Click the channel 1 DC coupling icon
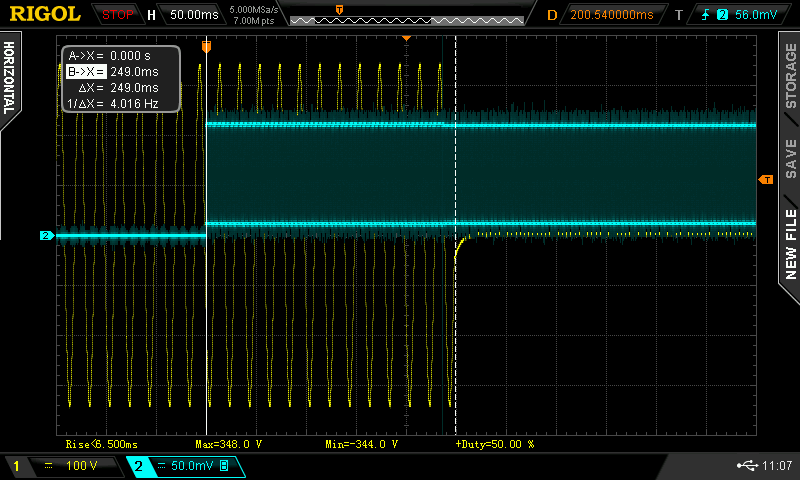 tap(48, 466)
